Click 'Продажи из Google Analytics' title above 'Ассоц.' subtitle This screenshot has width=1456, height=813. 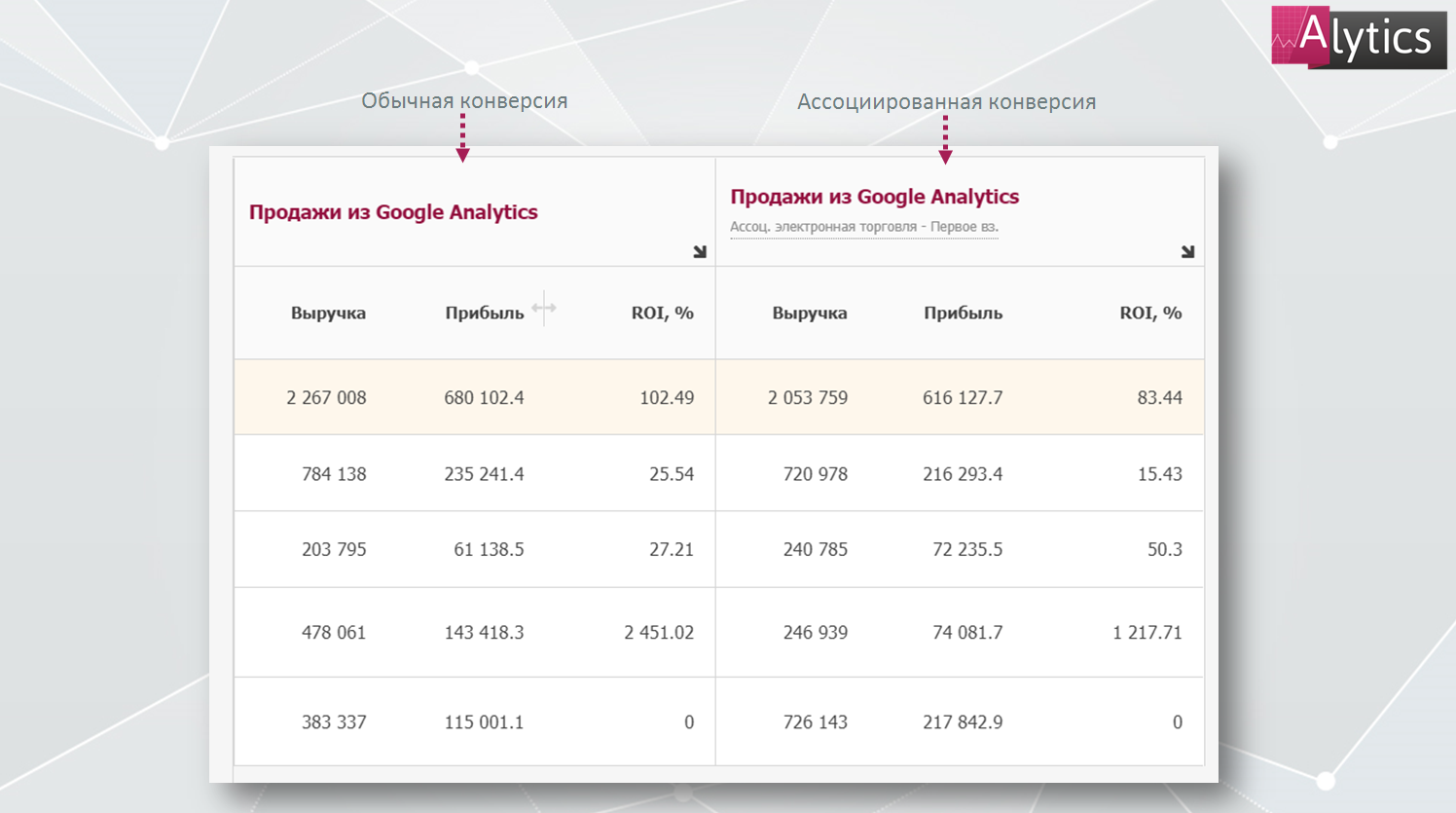875,197
